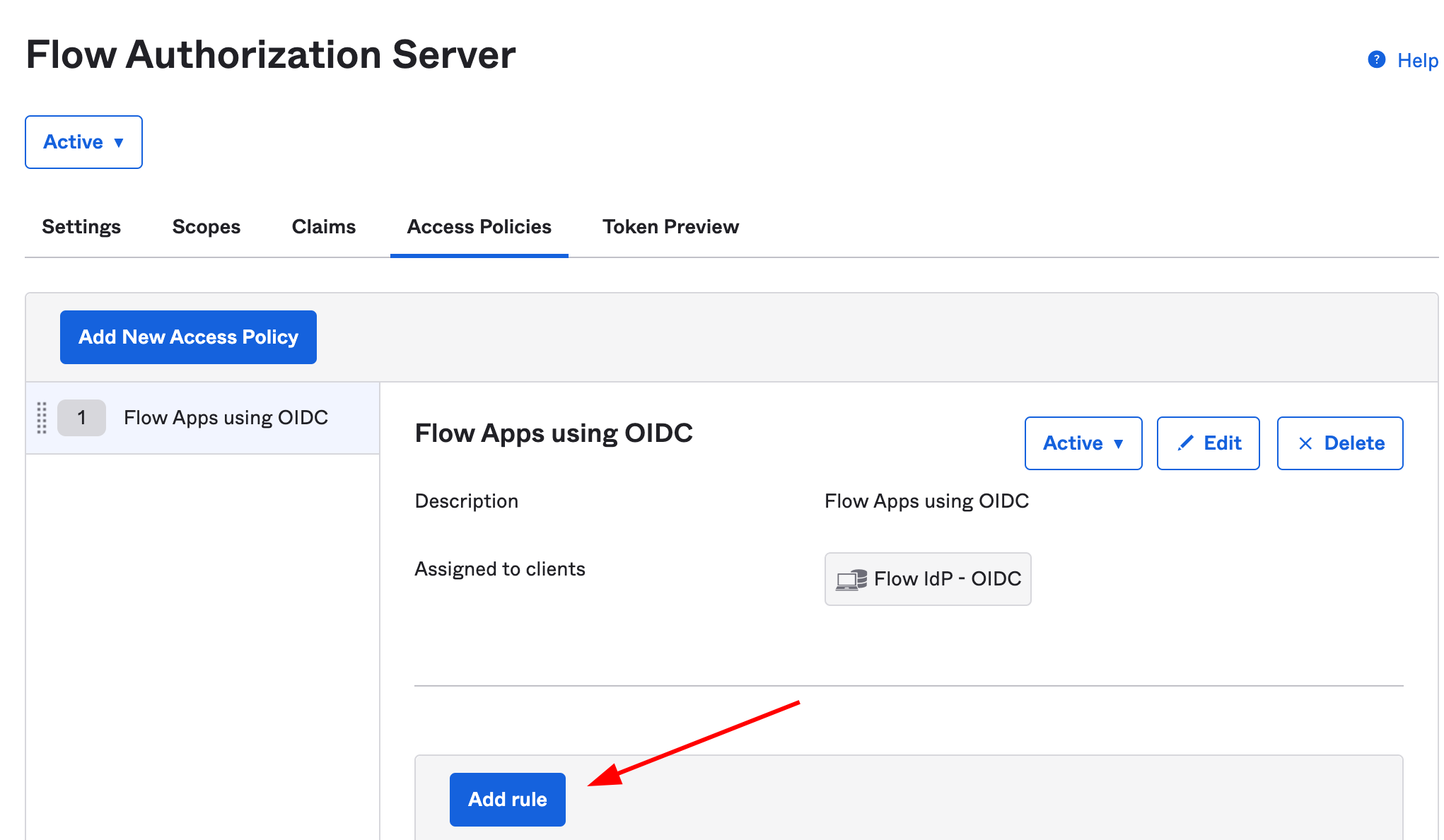Switch to the Scopes tab
The image size is (1444, 840).
[206, 226]
